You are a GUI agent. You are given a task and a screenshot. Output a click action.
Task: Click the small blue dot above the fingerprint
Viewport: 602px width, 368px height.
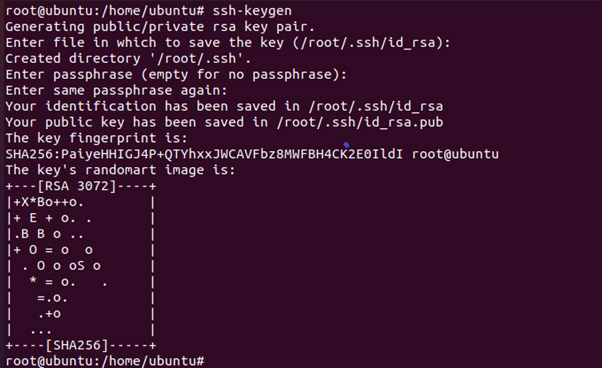pos(347,145)
